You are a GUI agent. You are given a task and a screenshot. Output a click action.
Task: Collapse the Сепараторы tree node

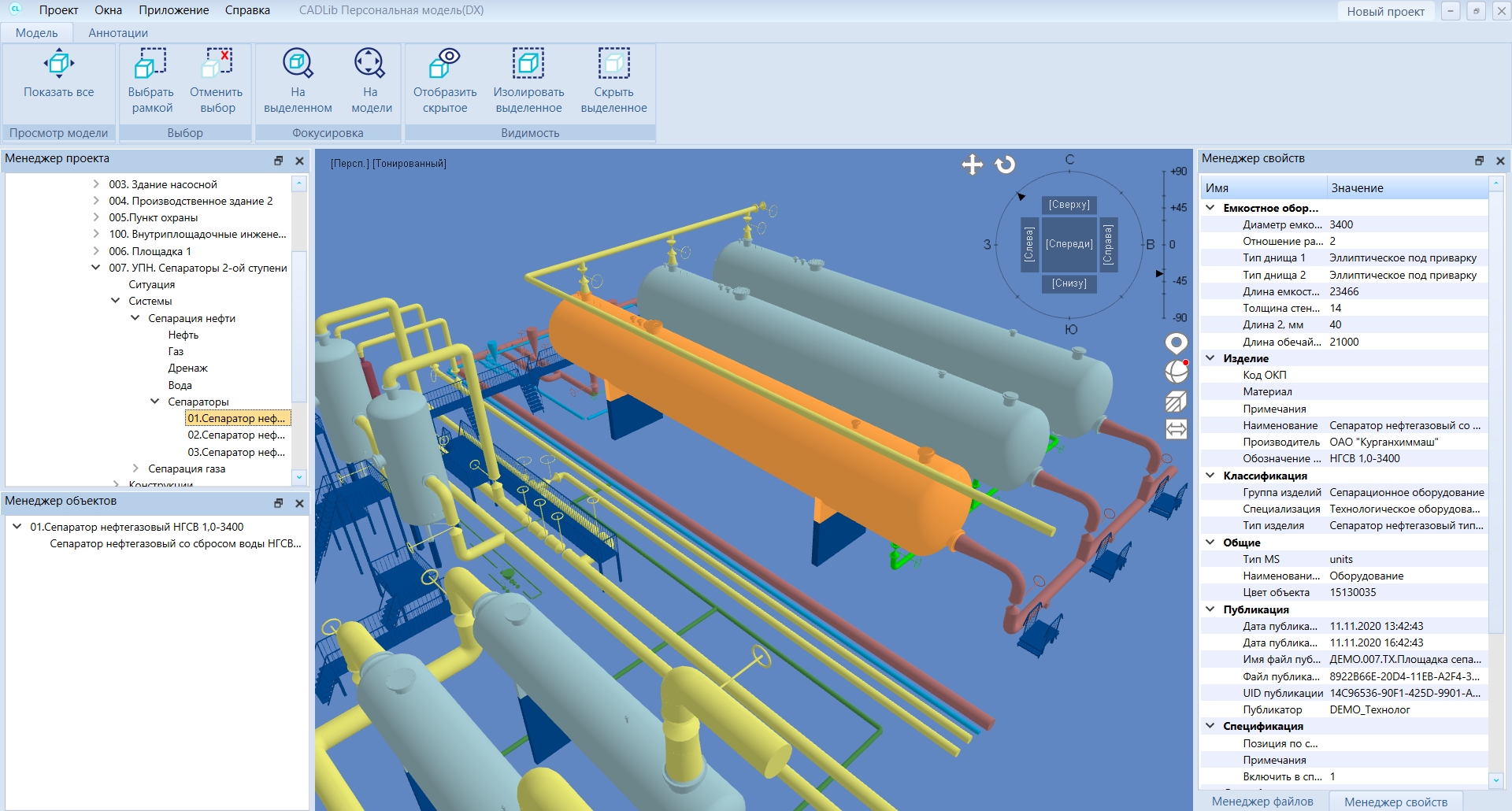coord(155,402)
